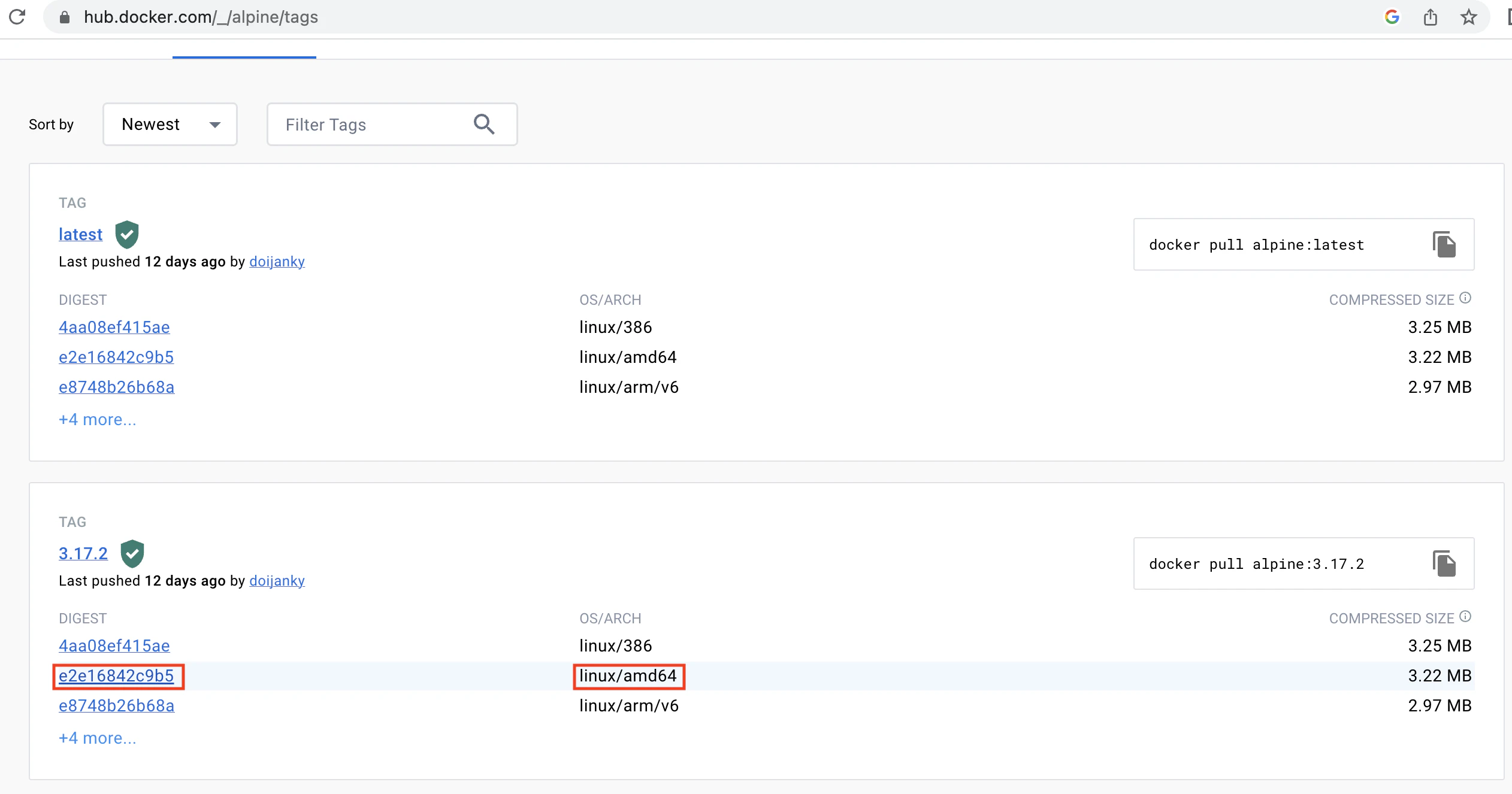Open the 3.17.2 tag link
The height and width of the screenshot is (794, 1512).
click(83, 553)
